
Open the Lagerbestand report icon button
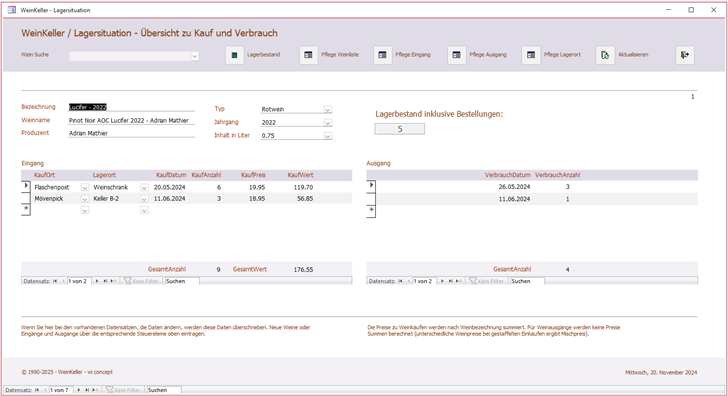coord(234,55)
